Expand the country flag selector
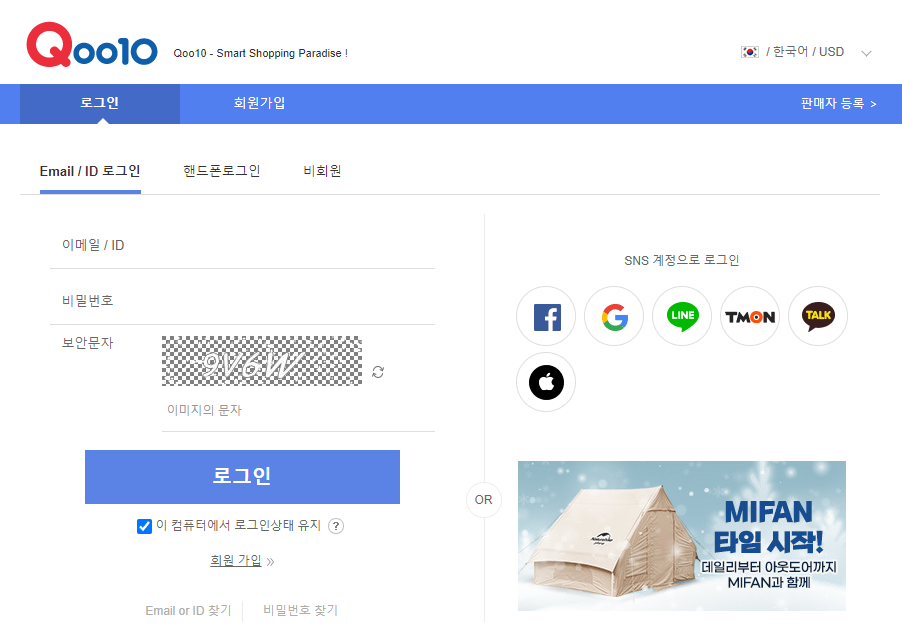Screen dimensions: 902x637 (749, 51)
